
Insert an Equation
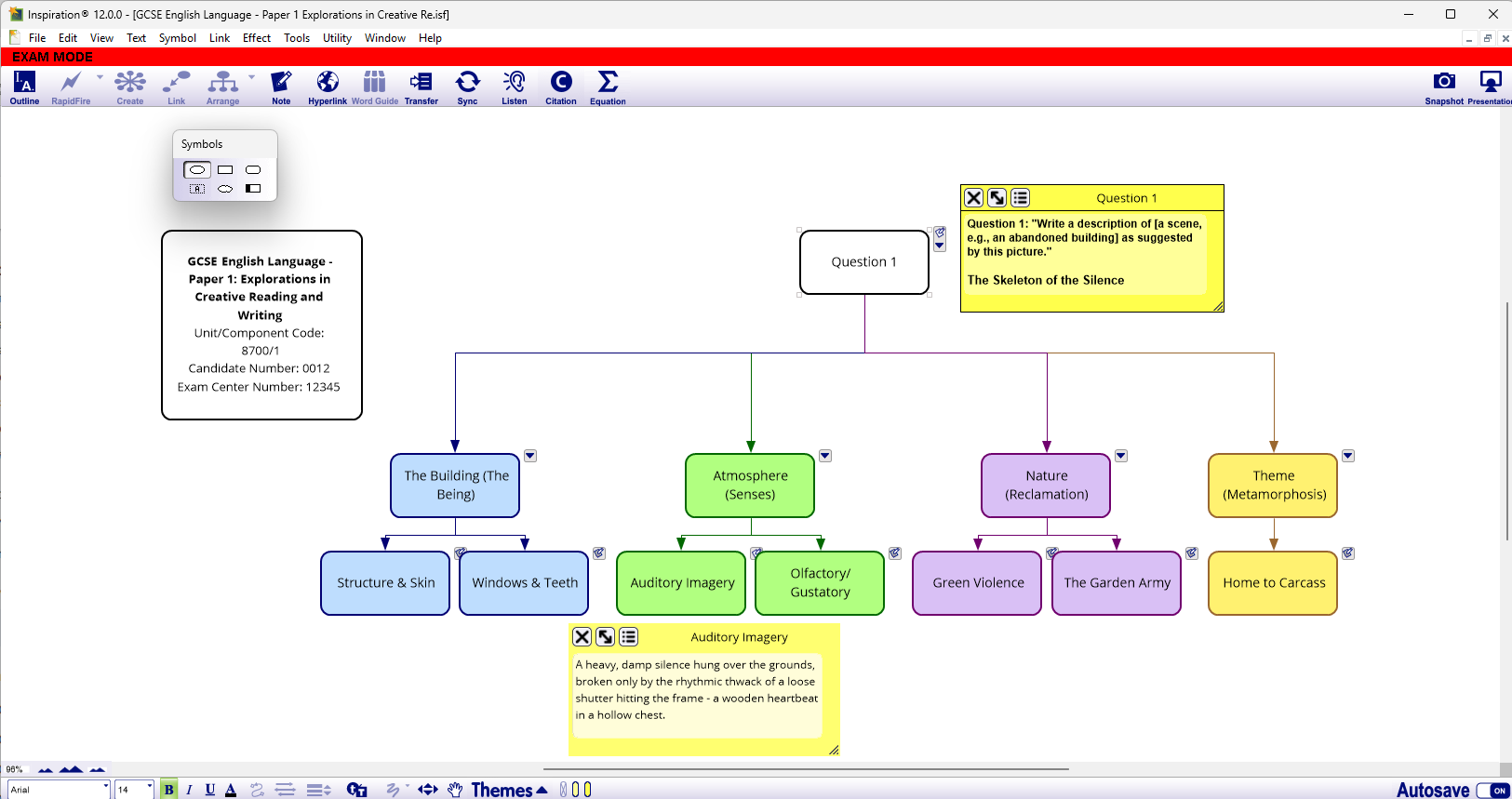[608, 87]
